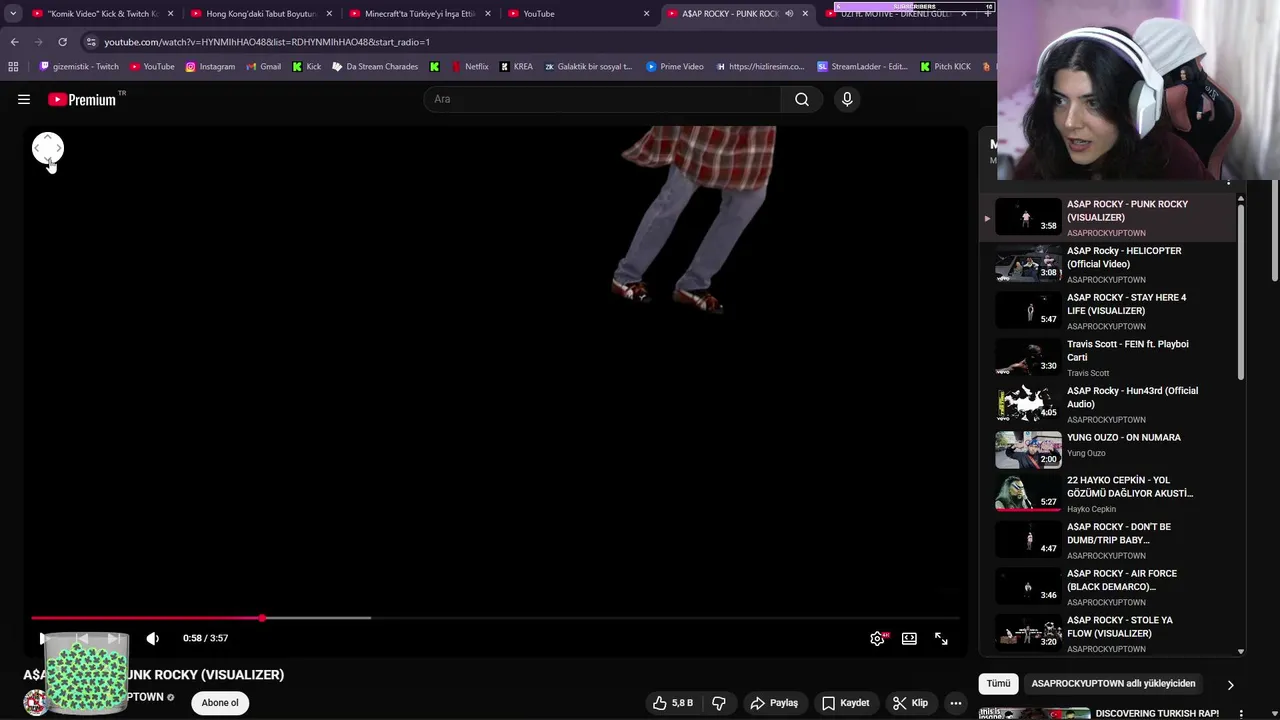Play 'DON'T BE DUMB/TRIP BABY' playlist item
Image resolution: width=1280 pixels, height=720 pixels.
tap(1110, 540)
